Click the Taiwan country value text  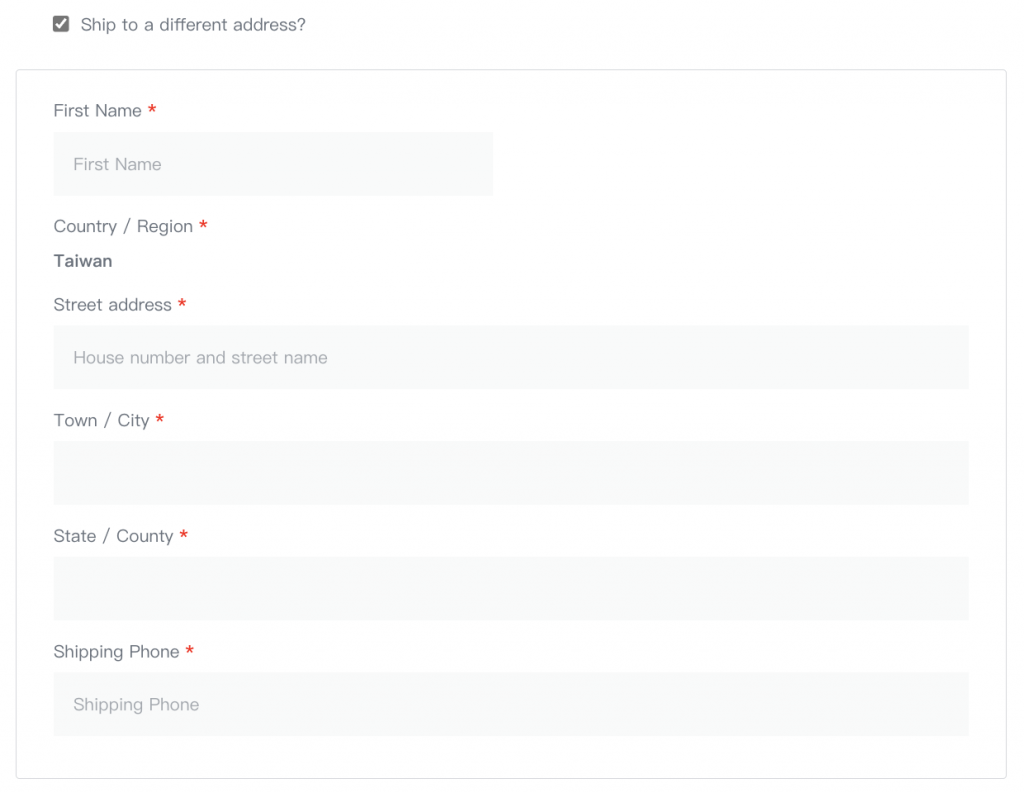[x=83, y=261]
